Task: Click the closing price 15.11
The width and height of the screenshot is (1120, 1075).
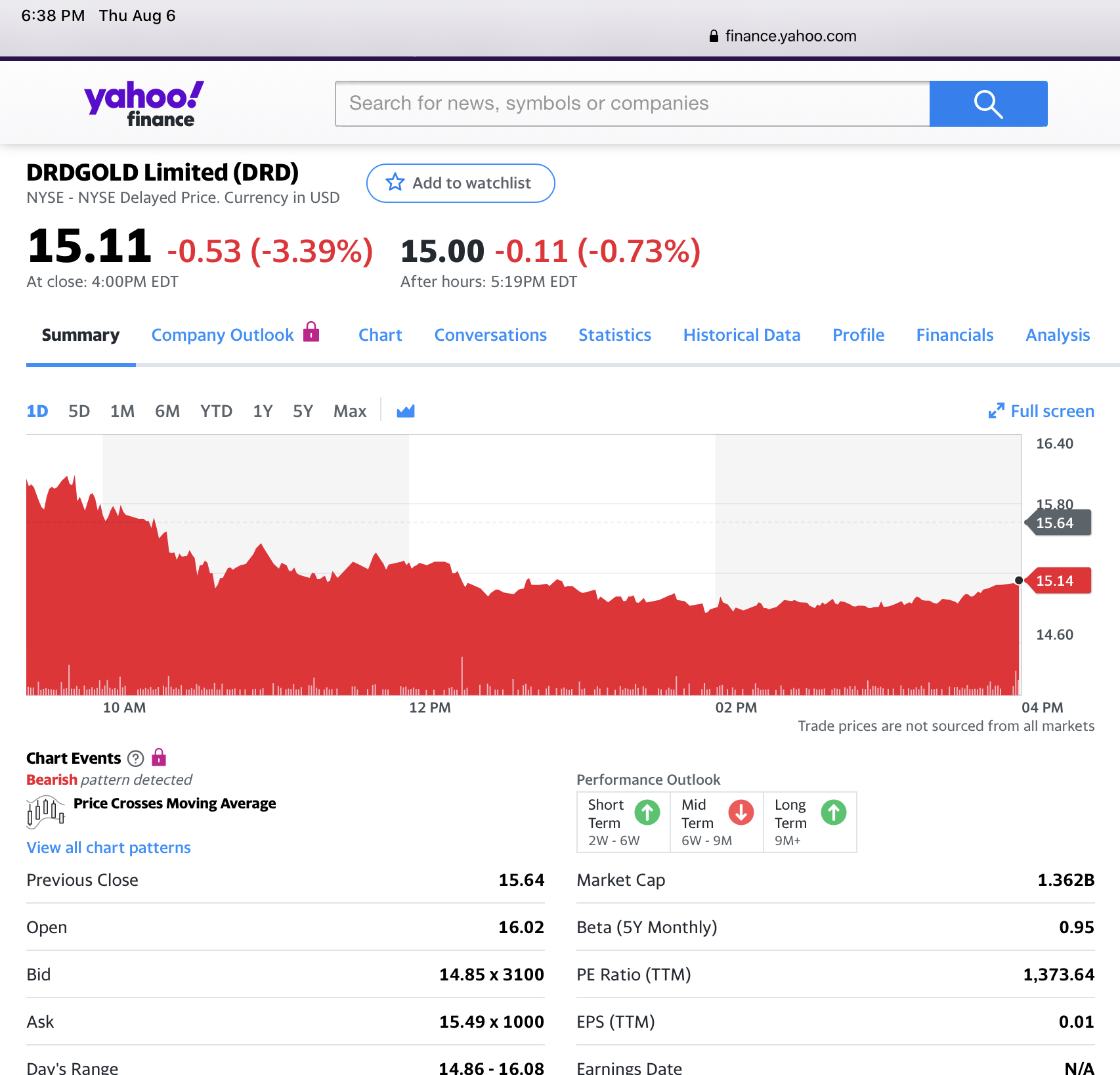Action: click(89, 246)
